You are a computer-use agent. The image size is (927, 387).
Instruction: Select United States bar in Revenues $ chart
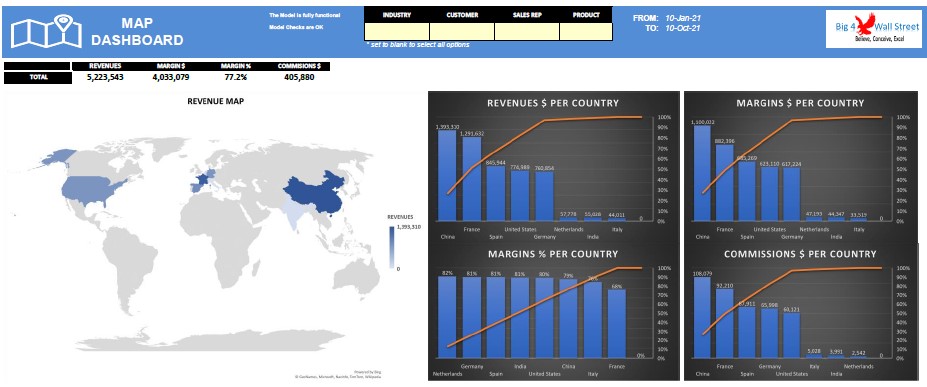(520, 196)
